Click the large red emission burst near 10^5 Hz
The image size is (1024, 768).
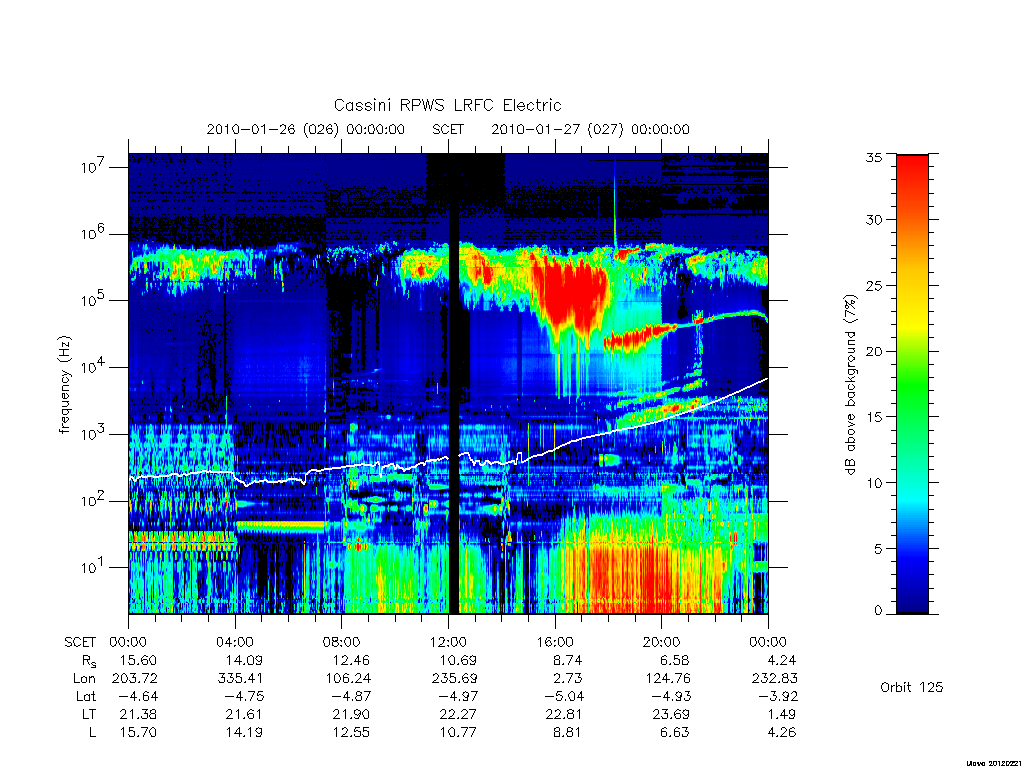(x=569, y=294)
